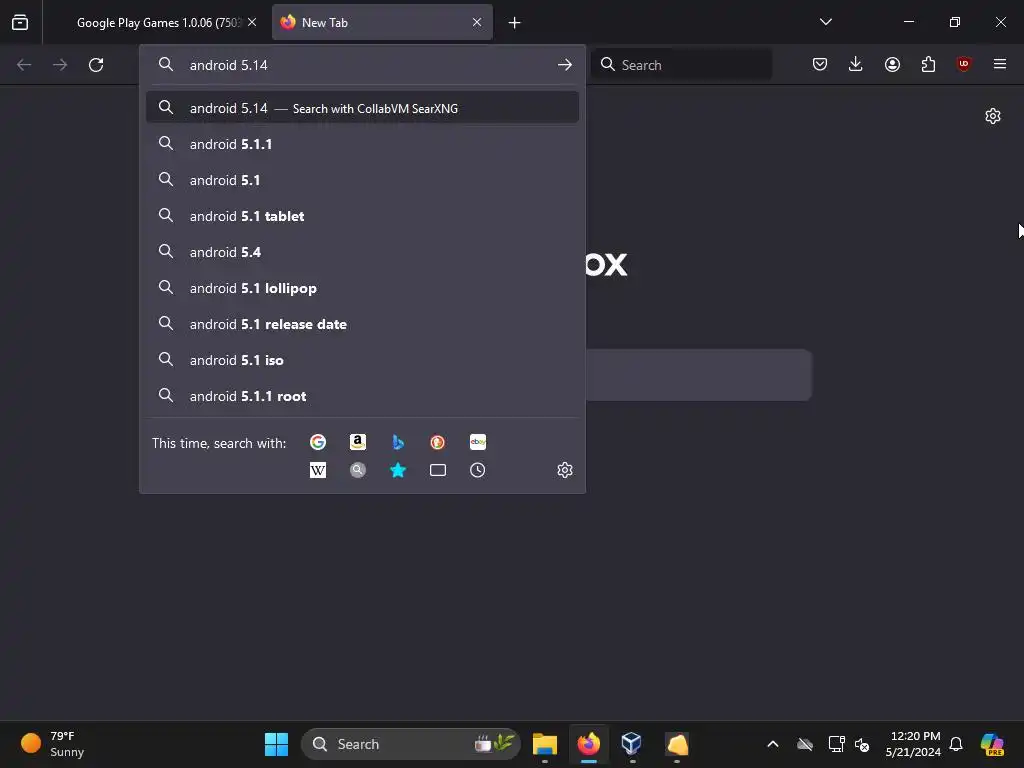Search this time with eBay
The image size is (1024, 768).
(478, 442)
